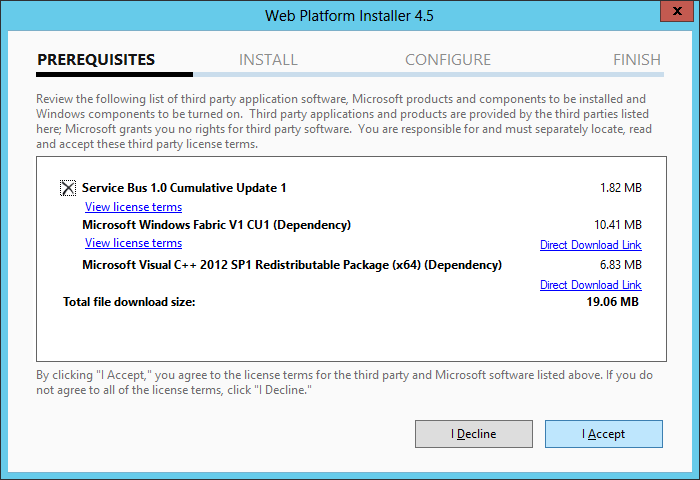Click the step progress bar under the headers
This screenshot has width=700, height=480.
pyautogui.click(x=350, y=75)
